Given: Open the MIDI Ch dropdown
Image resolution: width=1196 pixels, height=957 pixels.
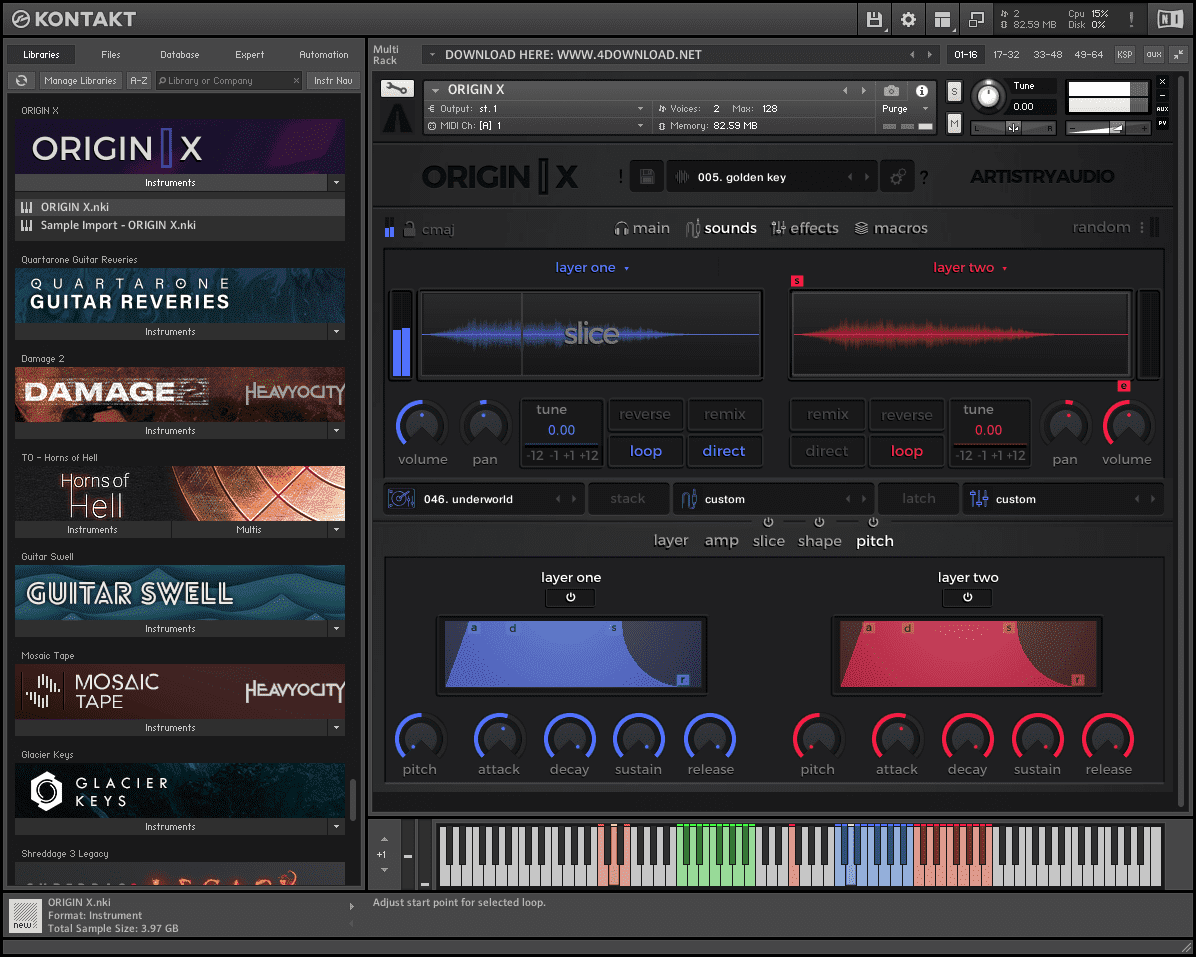Looking at the screenshot, I should 536,126.
